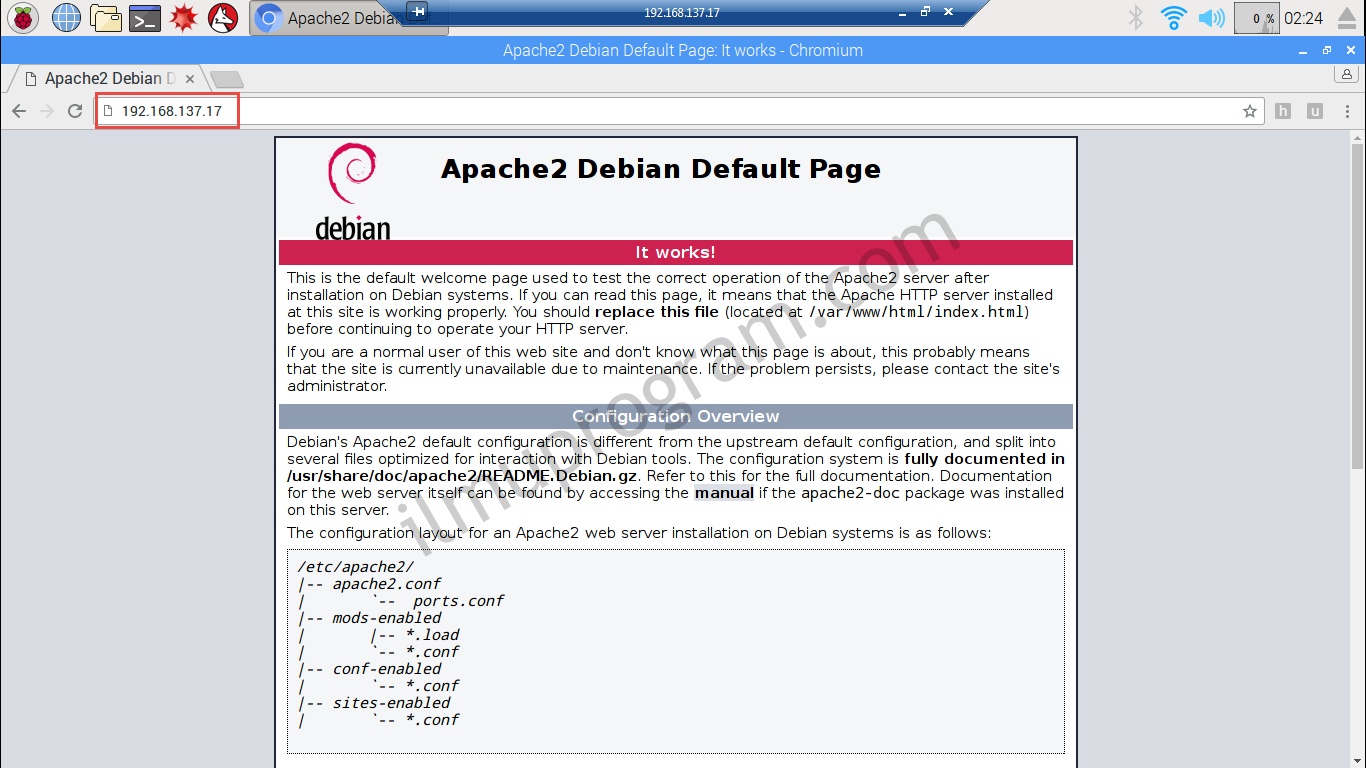Click the '/etc/apache2/' line in config tree
Image resolution: width=1366 pixels, height=768 pixels.
tap(355, 567)
